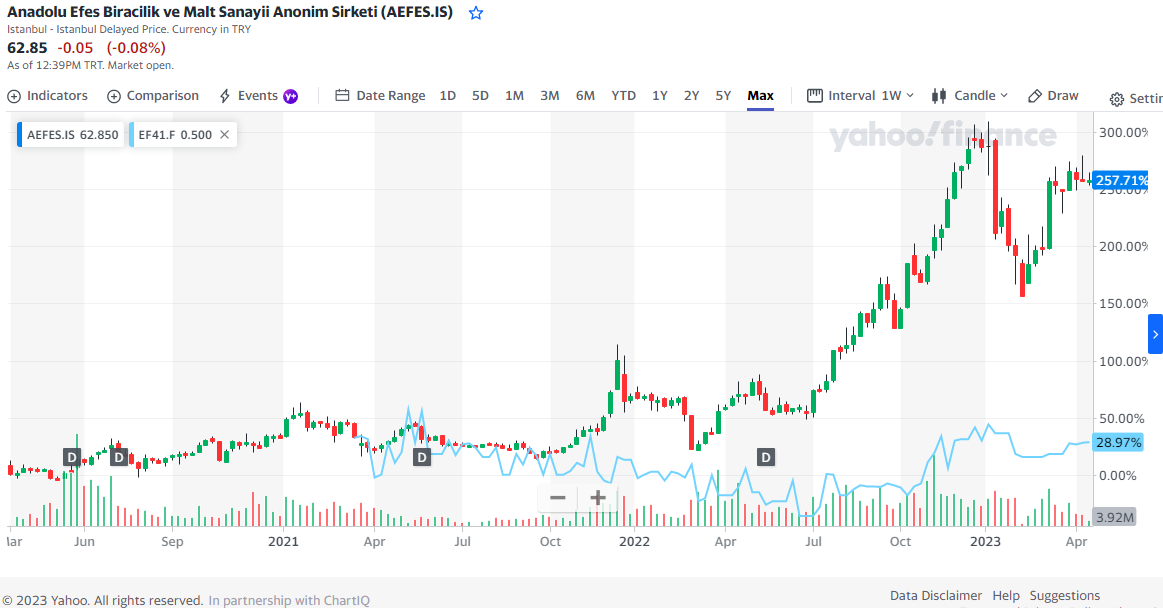Open the Help link
The width and height of the screenshot is (1163, 608).
point(1006,595)
